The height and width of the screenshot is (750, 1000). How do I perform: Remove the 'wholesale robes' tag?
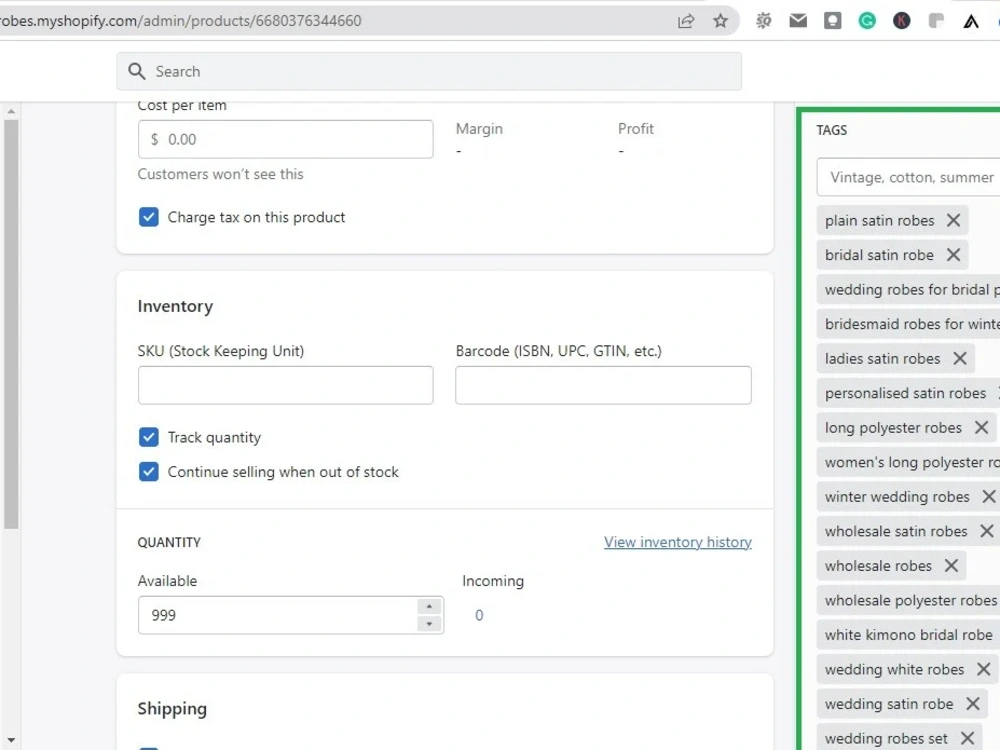click(951, 566)
